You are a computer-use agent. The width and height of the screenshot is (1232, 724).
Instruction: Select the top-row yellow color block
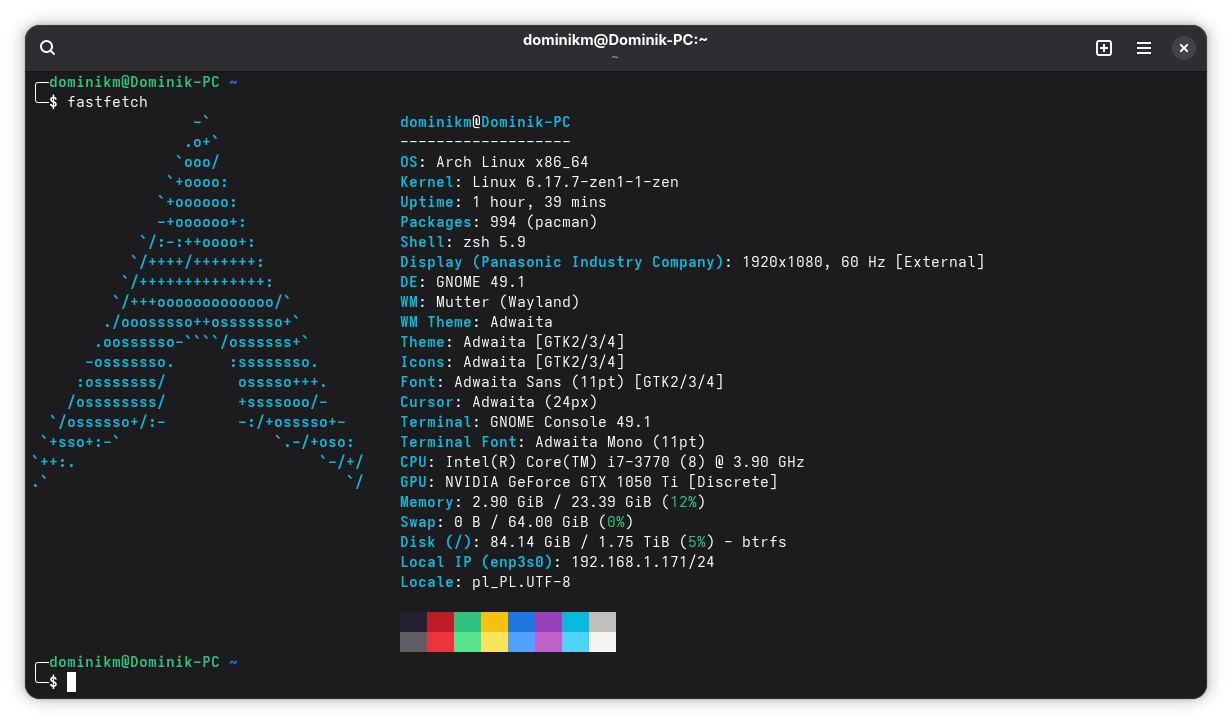tap(494, 622)
